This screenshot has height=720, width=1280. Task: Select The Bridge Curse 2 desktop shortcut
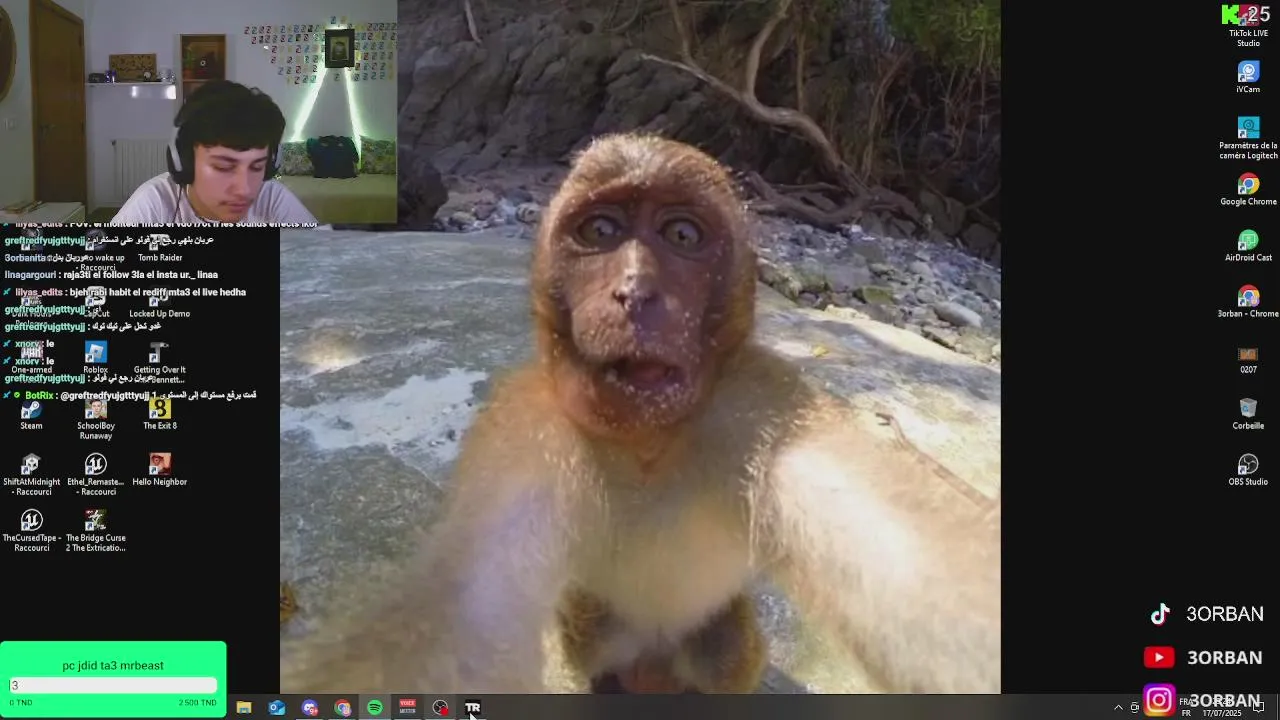(96, 531)
